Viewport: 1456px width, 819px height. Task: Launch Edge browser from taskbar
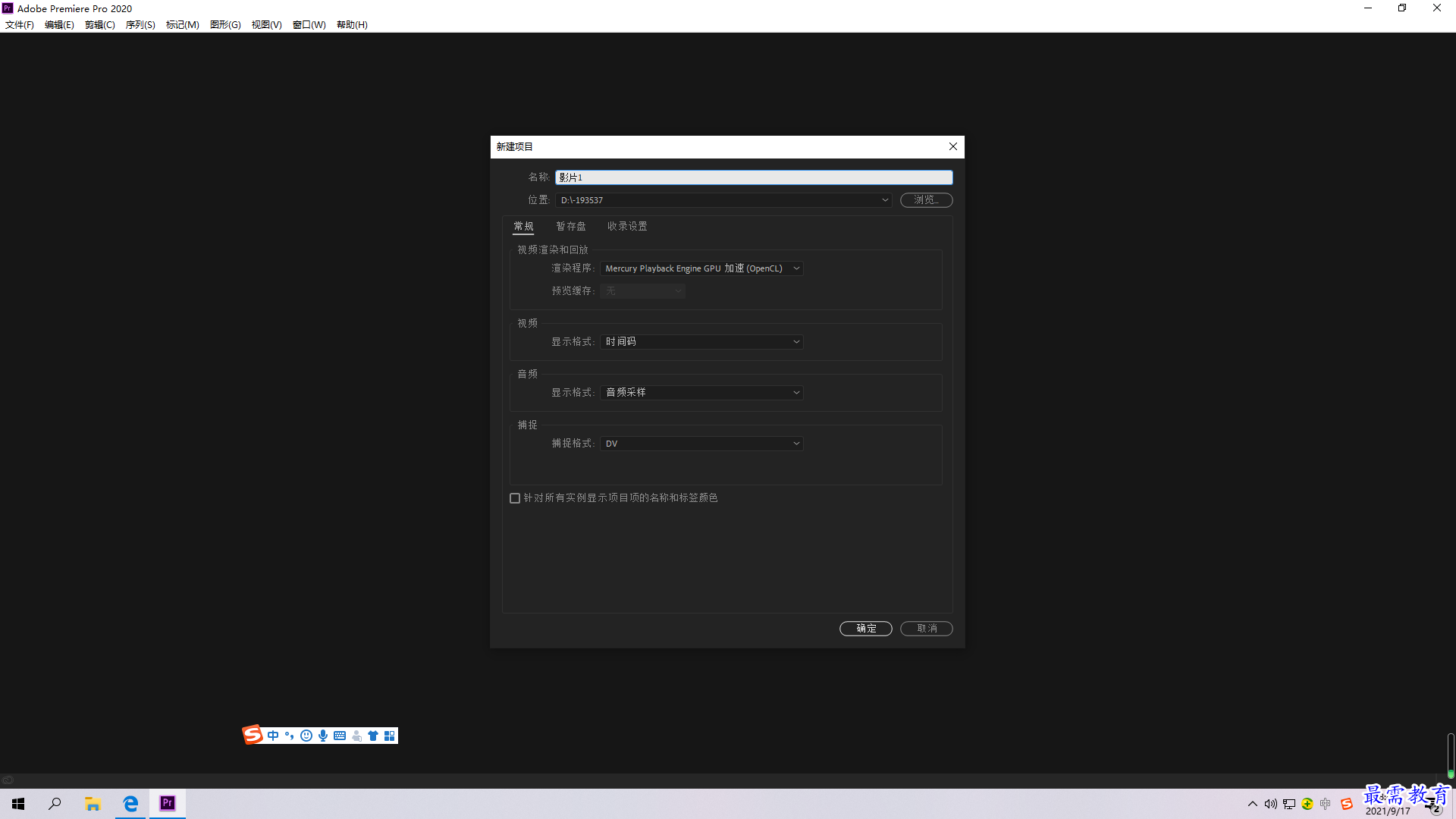(130, 804)
